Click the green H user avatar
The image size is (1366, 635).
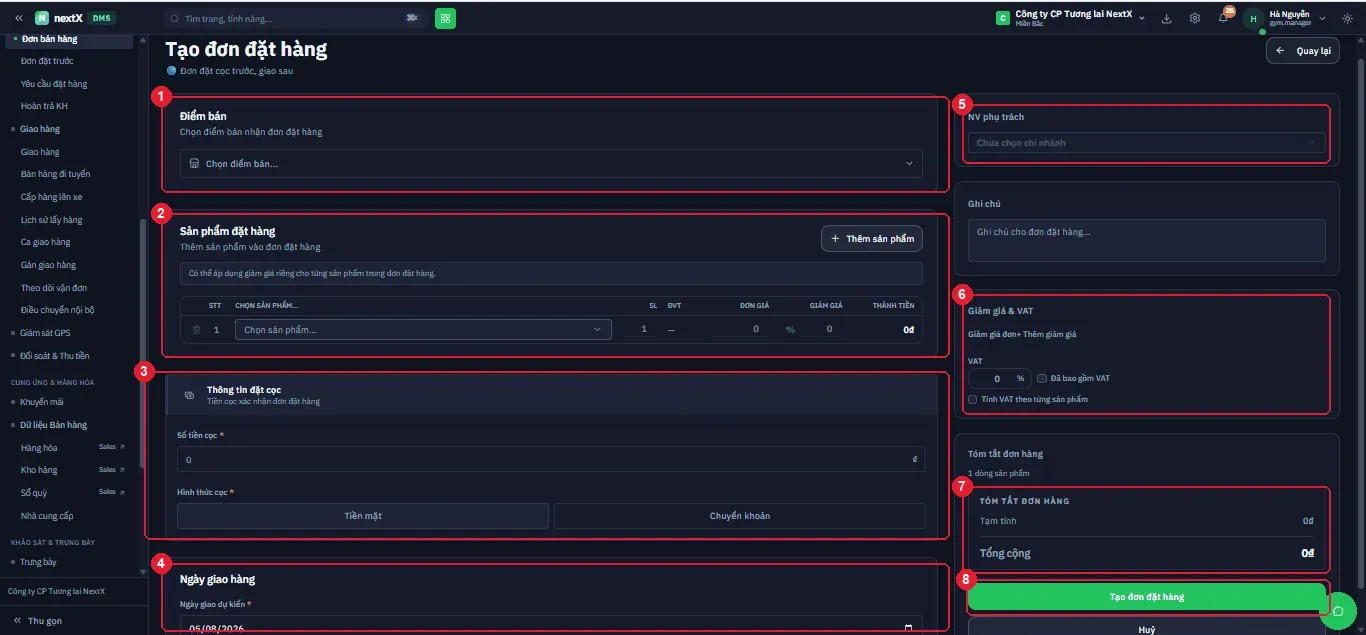point(1253,18)
